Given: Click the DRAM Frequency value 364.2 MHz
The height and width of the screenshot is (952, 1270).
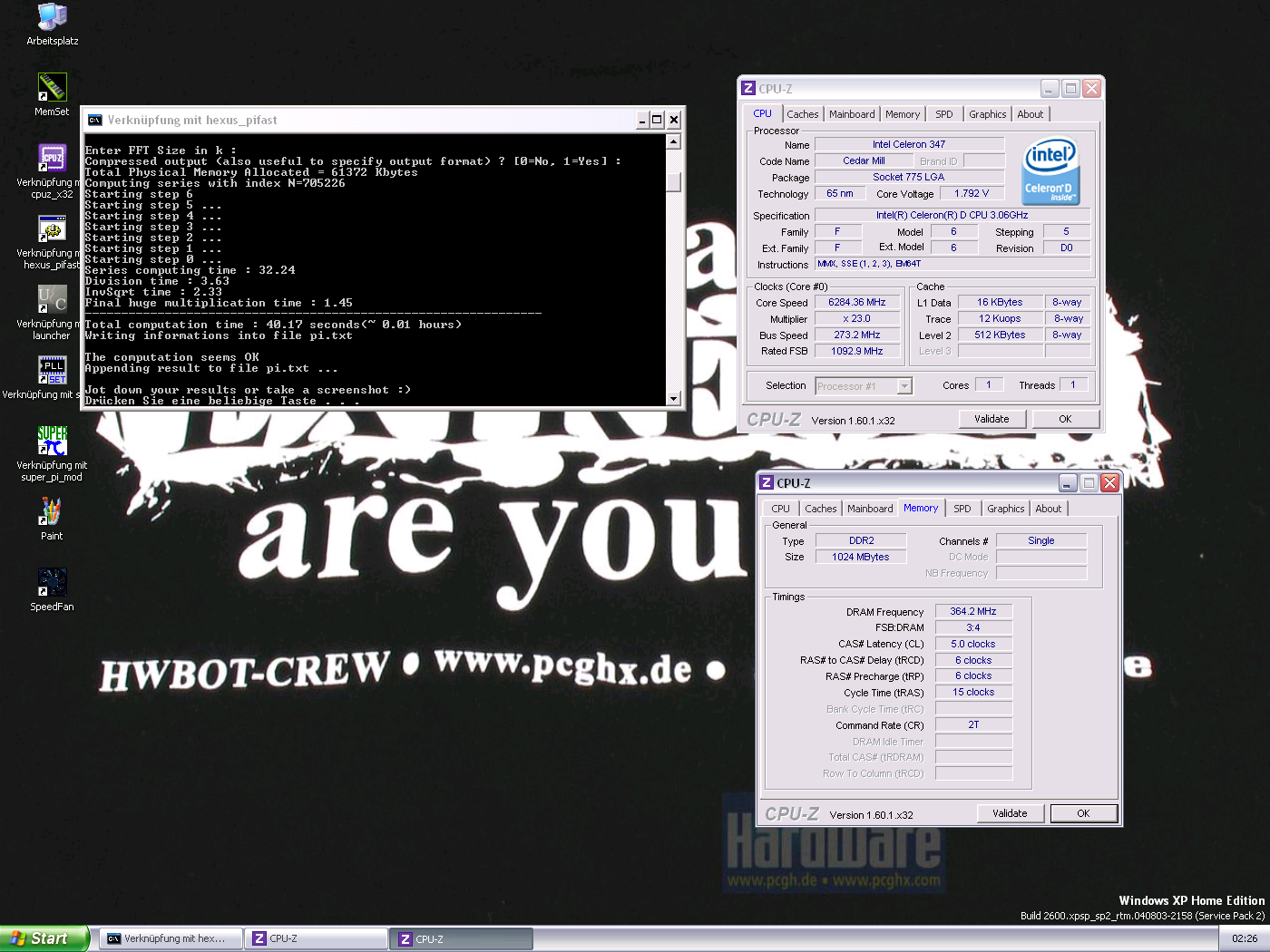Looking at the screenshot, I should tap(973, 611).
